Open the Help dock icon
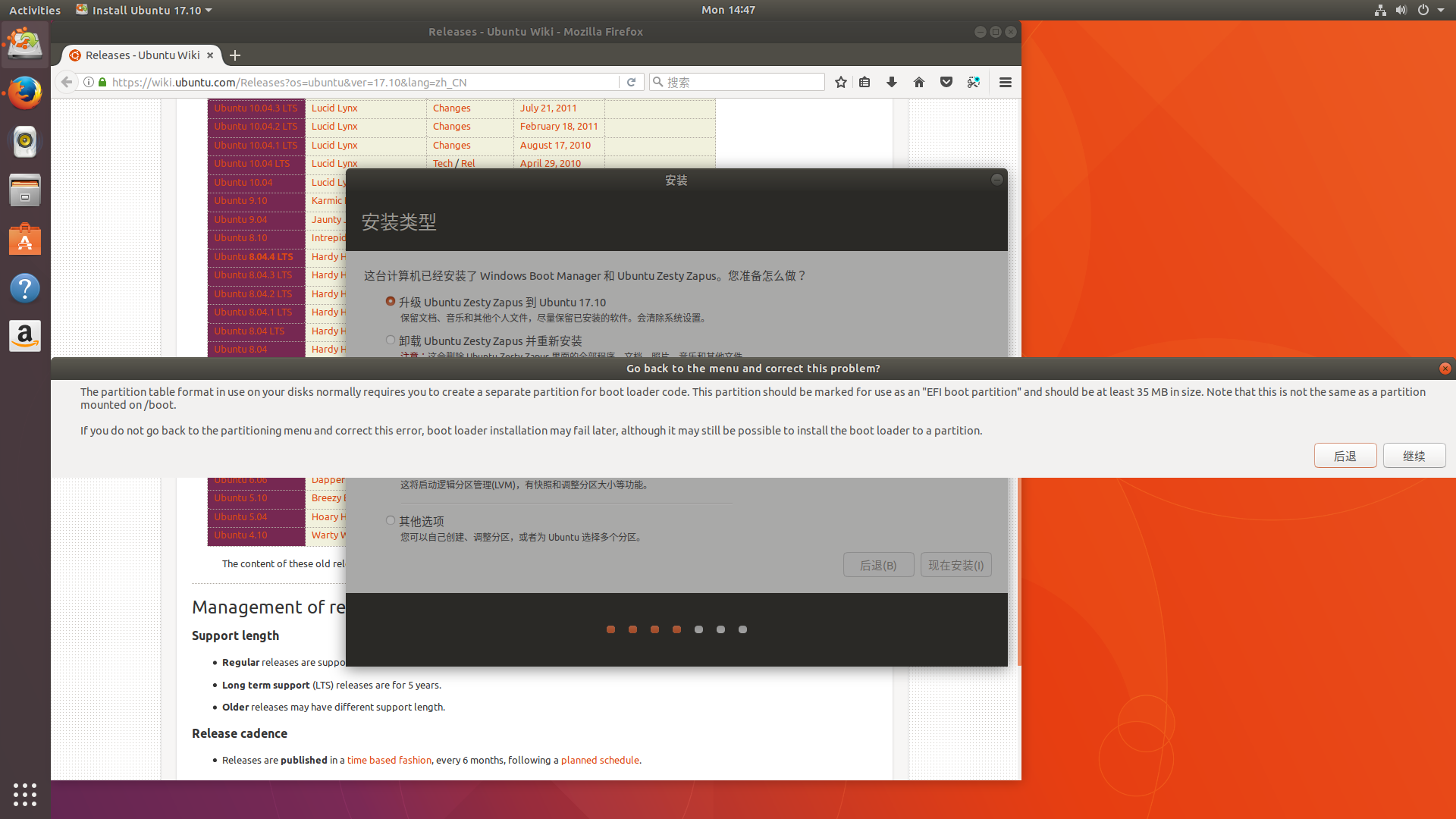 25,288
